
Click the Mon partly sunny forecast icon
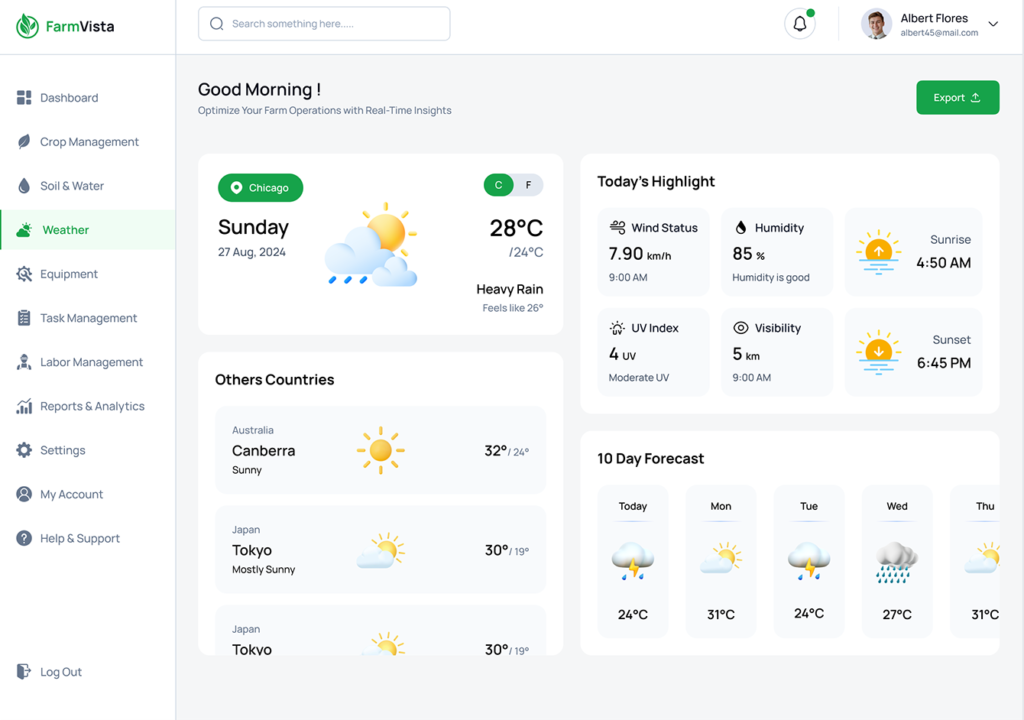point(721,557)
